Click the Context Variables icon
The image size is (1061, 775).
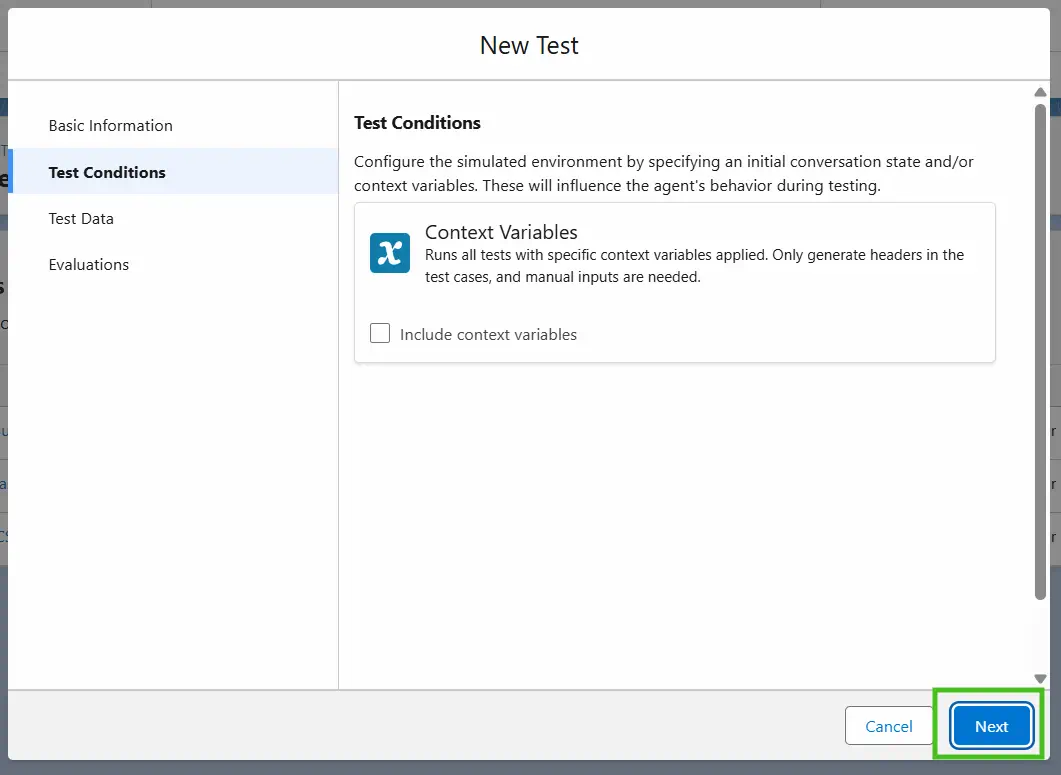(389, 253)
